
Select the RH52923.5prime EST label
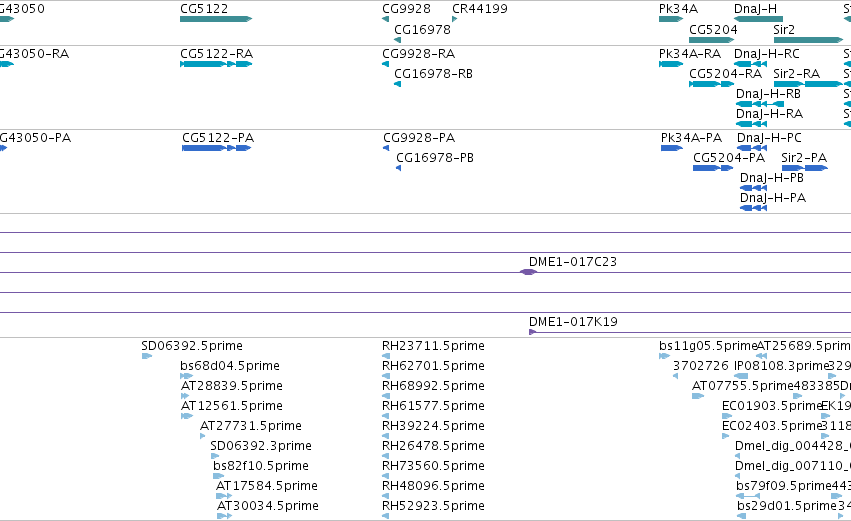433,506
